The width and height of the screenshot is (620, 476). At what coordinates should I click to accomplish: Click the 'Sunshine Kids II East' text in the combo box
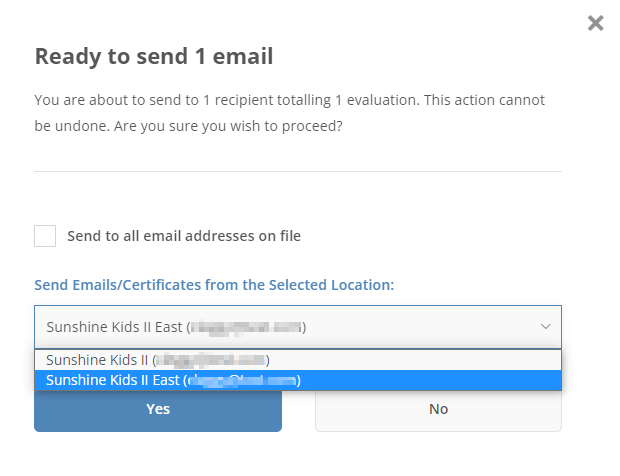click(114, 327)
